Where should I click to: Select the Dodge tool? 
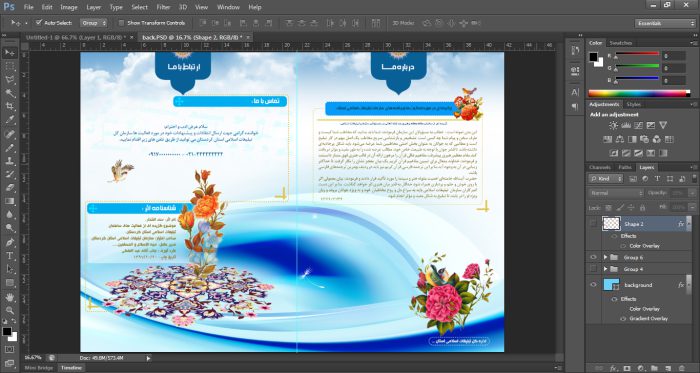coord(10,228)
